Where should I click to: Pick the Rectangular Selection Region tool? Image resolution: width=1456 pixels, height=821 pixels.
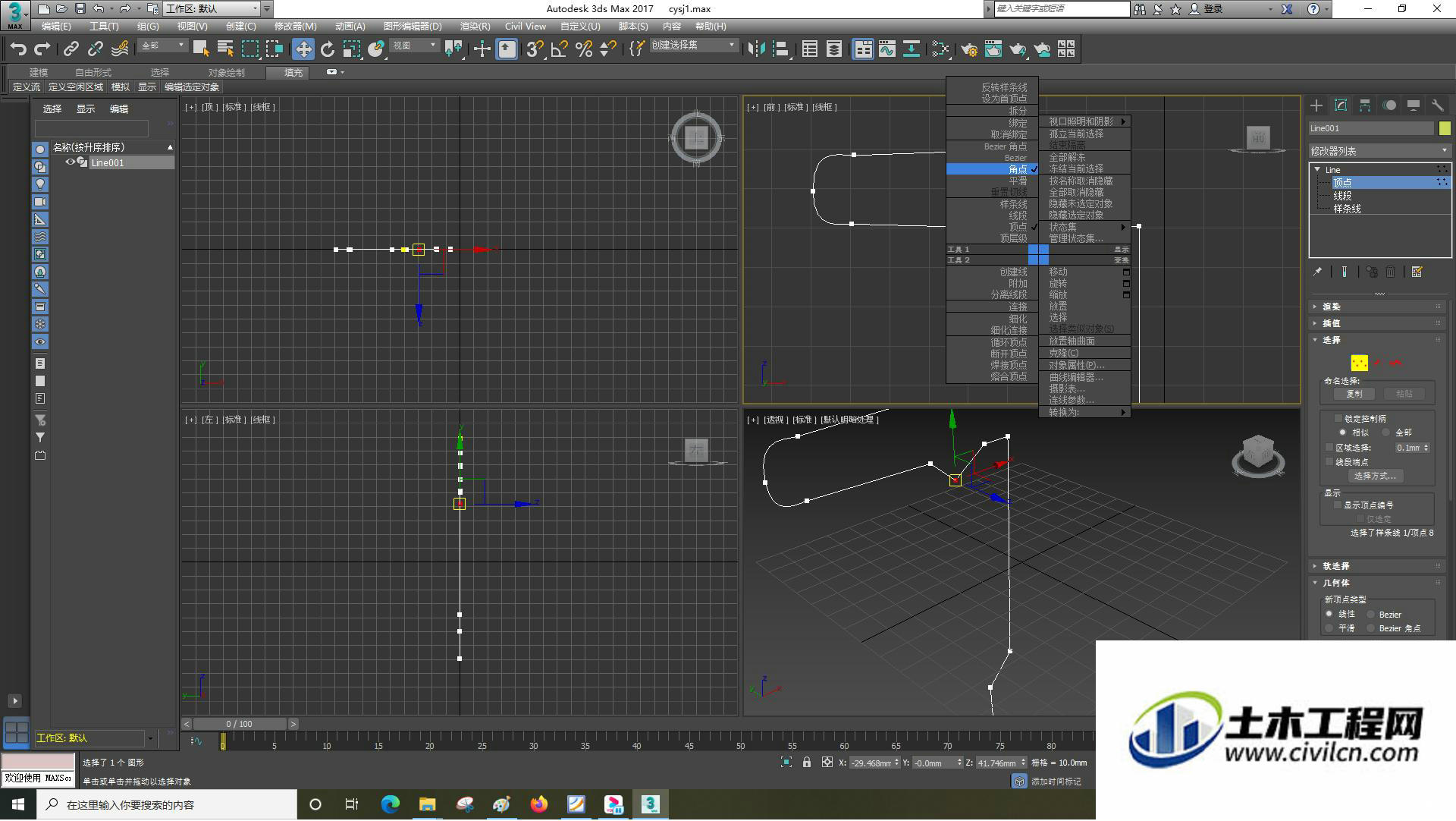coord(249,49)
